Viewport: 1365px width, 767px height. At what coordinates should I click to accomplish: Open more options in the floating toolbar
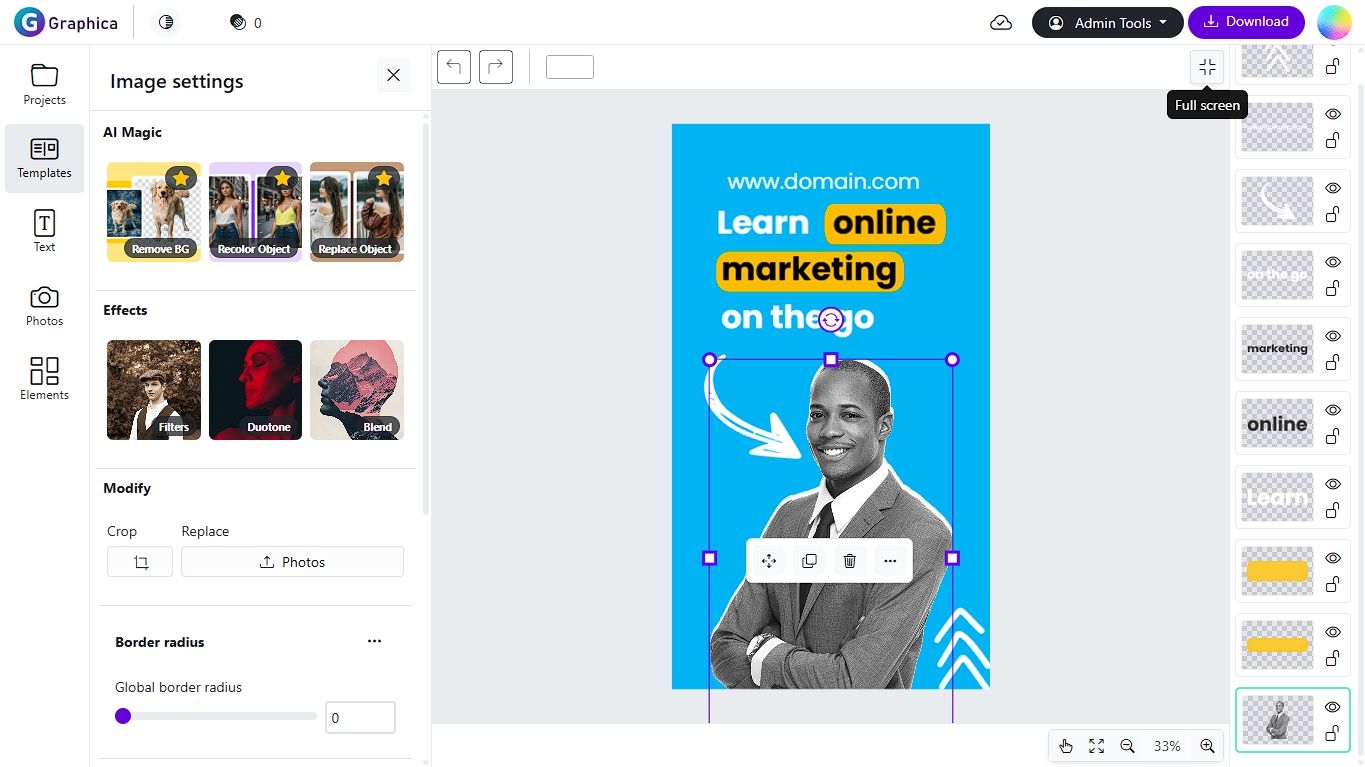pos(890,561)
